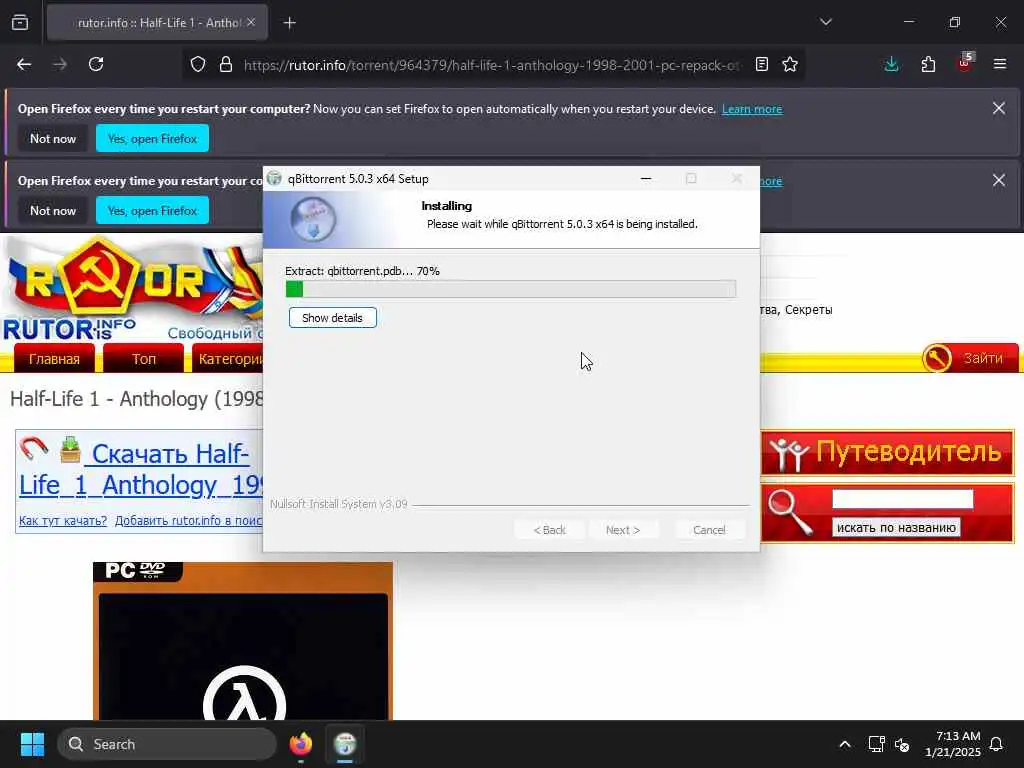Open the Как тут качать? link
The height and width of the screenshot is (768, 1024).
tap(63, 520)
